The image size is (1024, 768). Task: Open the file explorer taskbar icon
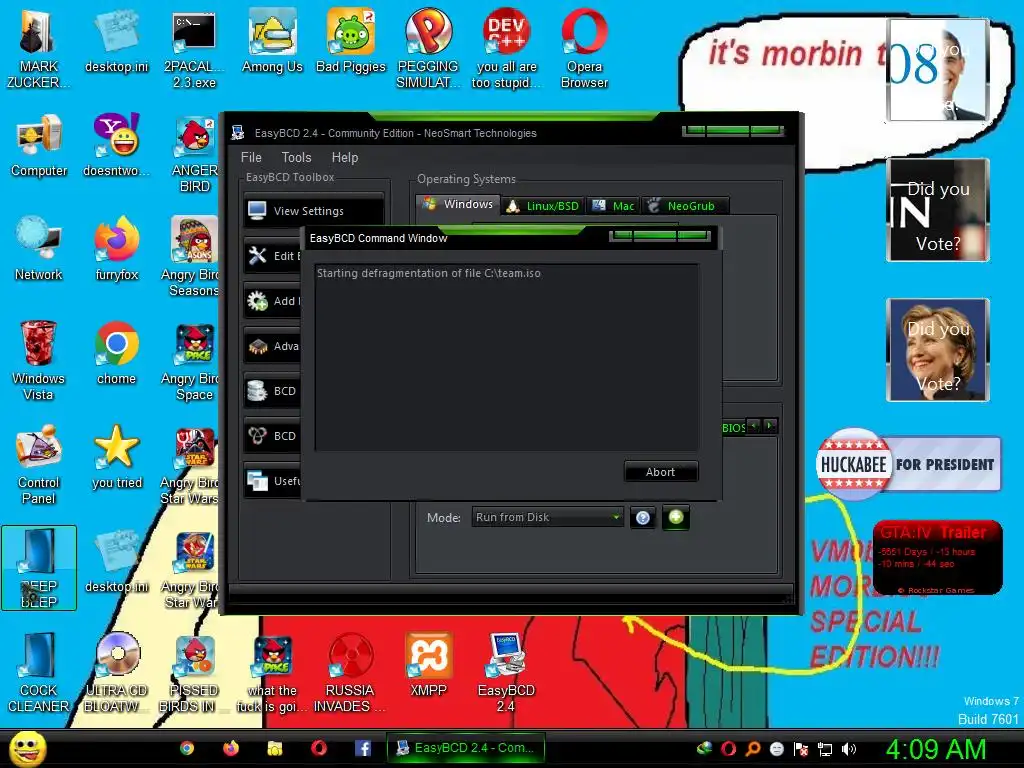275,748
